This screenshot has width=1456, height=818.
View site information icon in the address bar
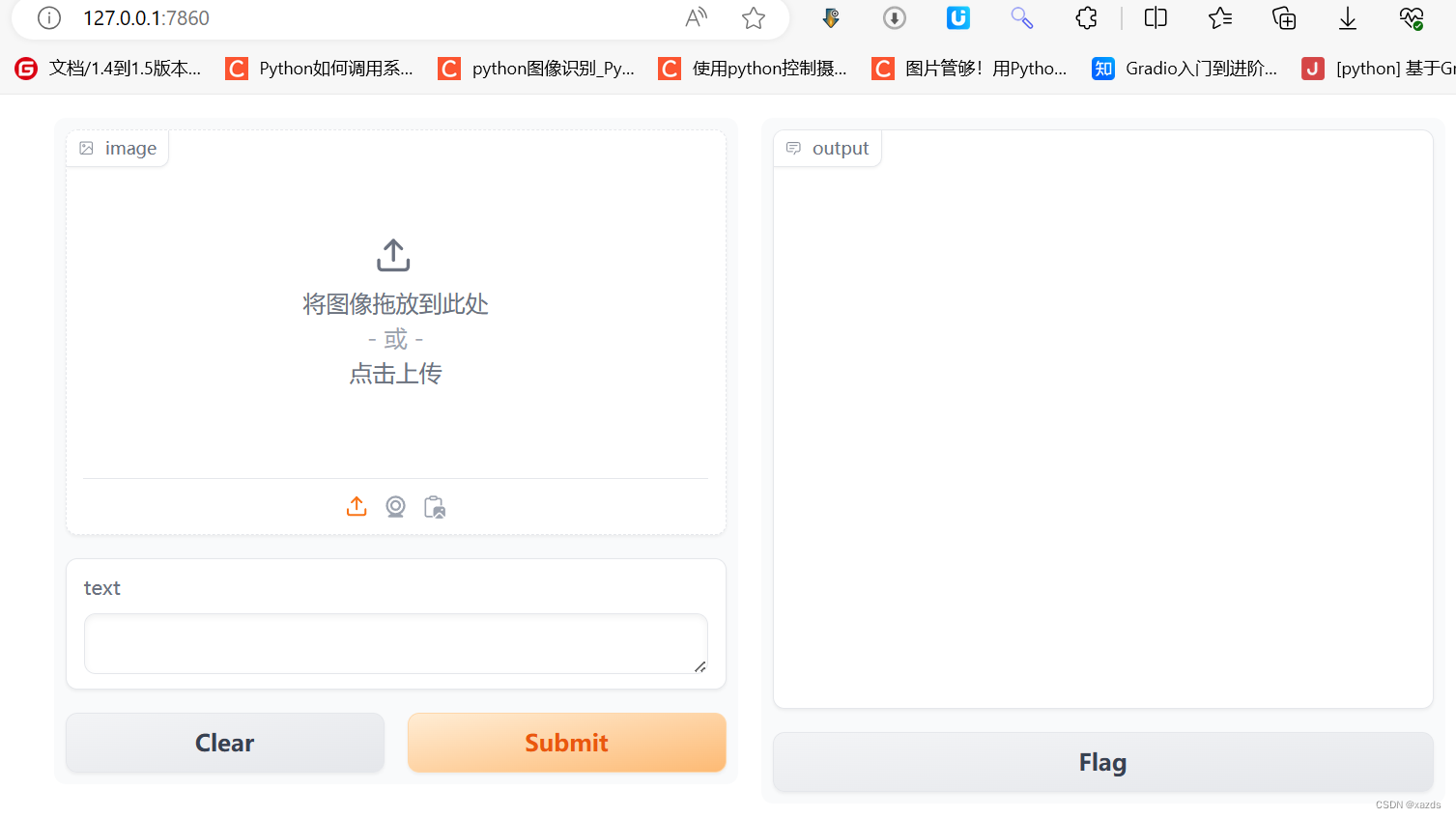click(x=48, y=17)
